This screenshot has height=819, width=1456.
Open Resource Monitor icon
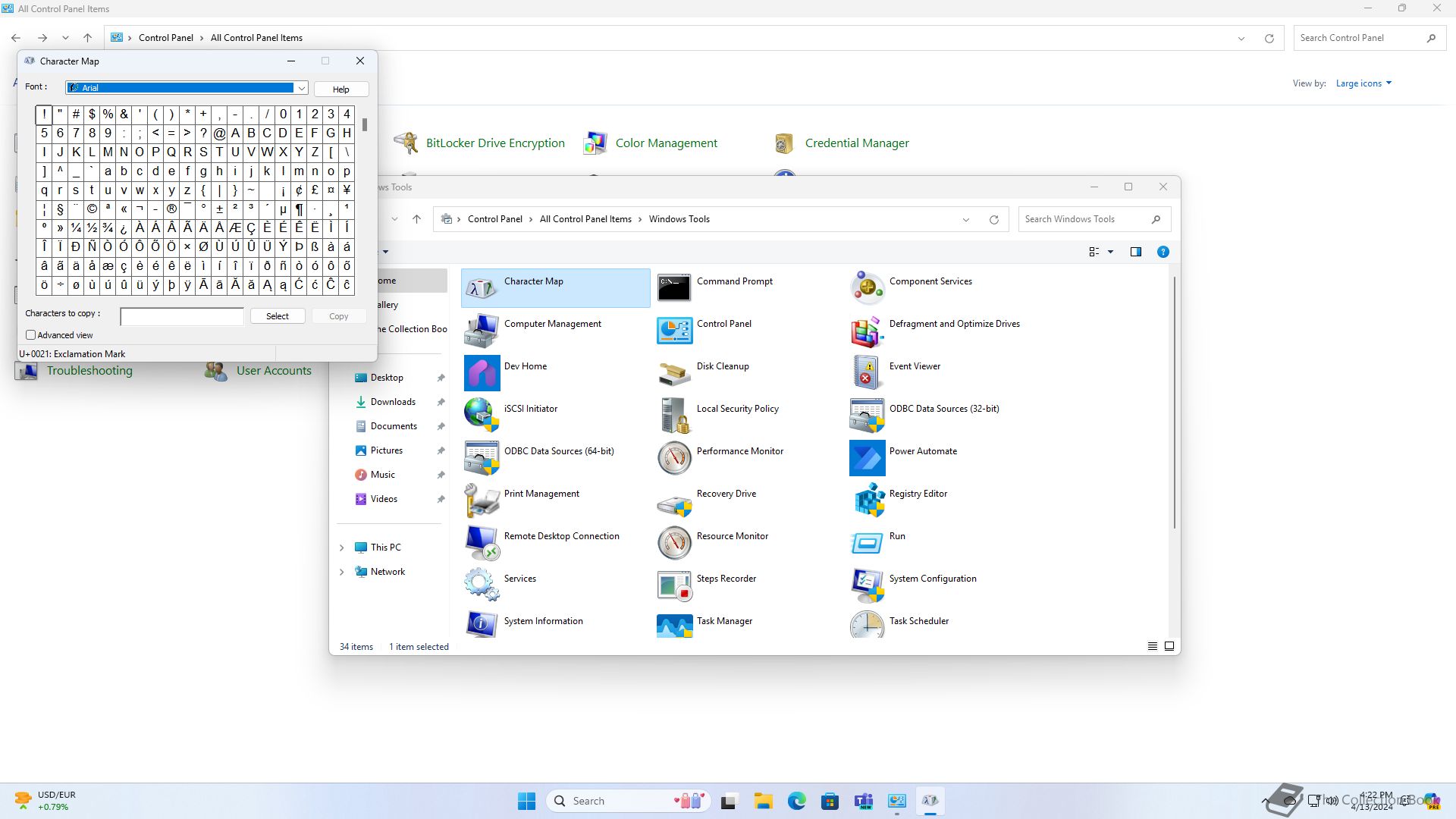click(x=673, y=543)
